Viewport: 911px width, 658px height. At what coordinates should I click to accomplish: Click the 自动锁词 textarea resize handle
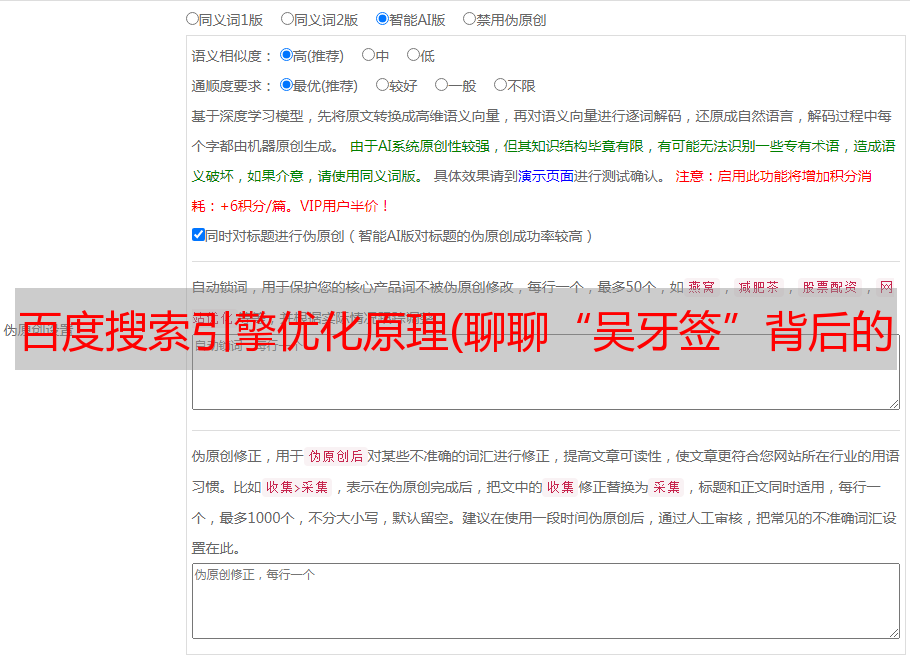pos(894,404)
